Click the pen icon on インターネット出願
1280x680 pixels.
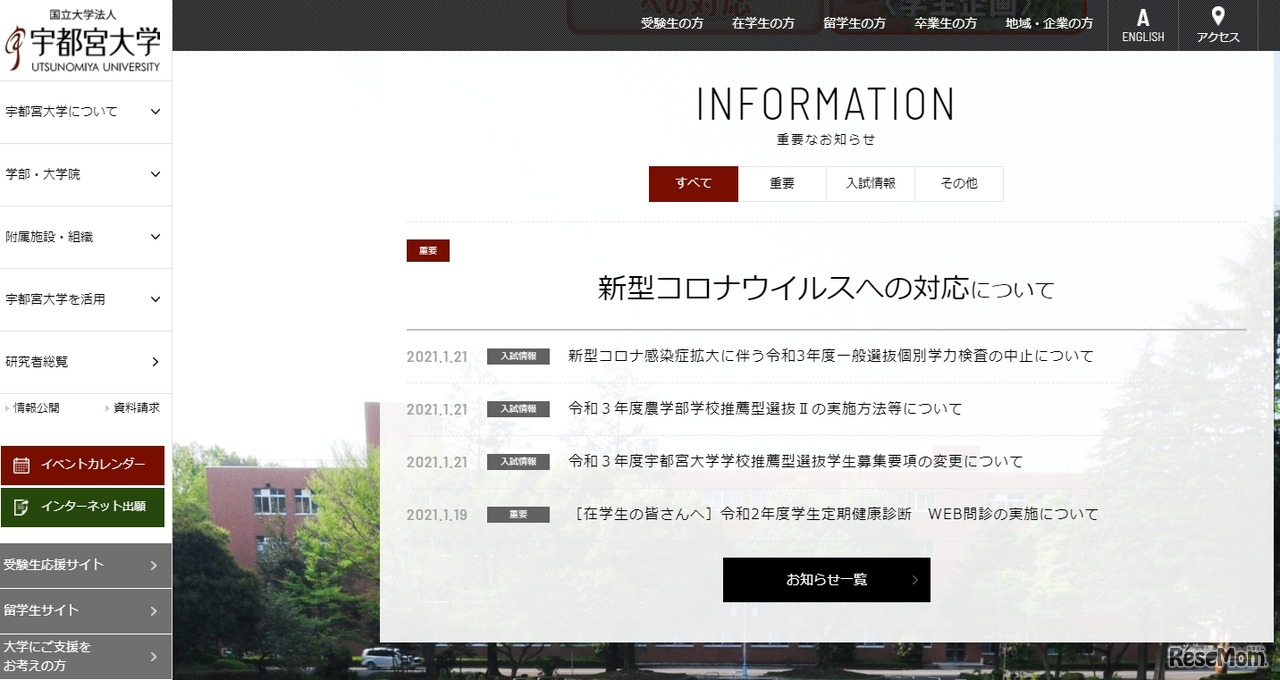(x=21, y=507)
